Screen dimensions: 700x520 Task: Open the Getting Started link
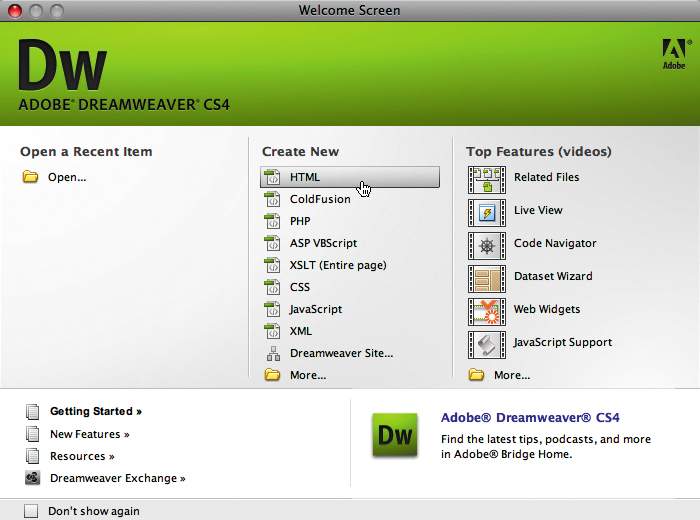(96, 411)
